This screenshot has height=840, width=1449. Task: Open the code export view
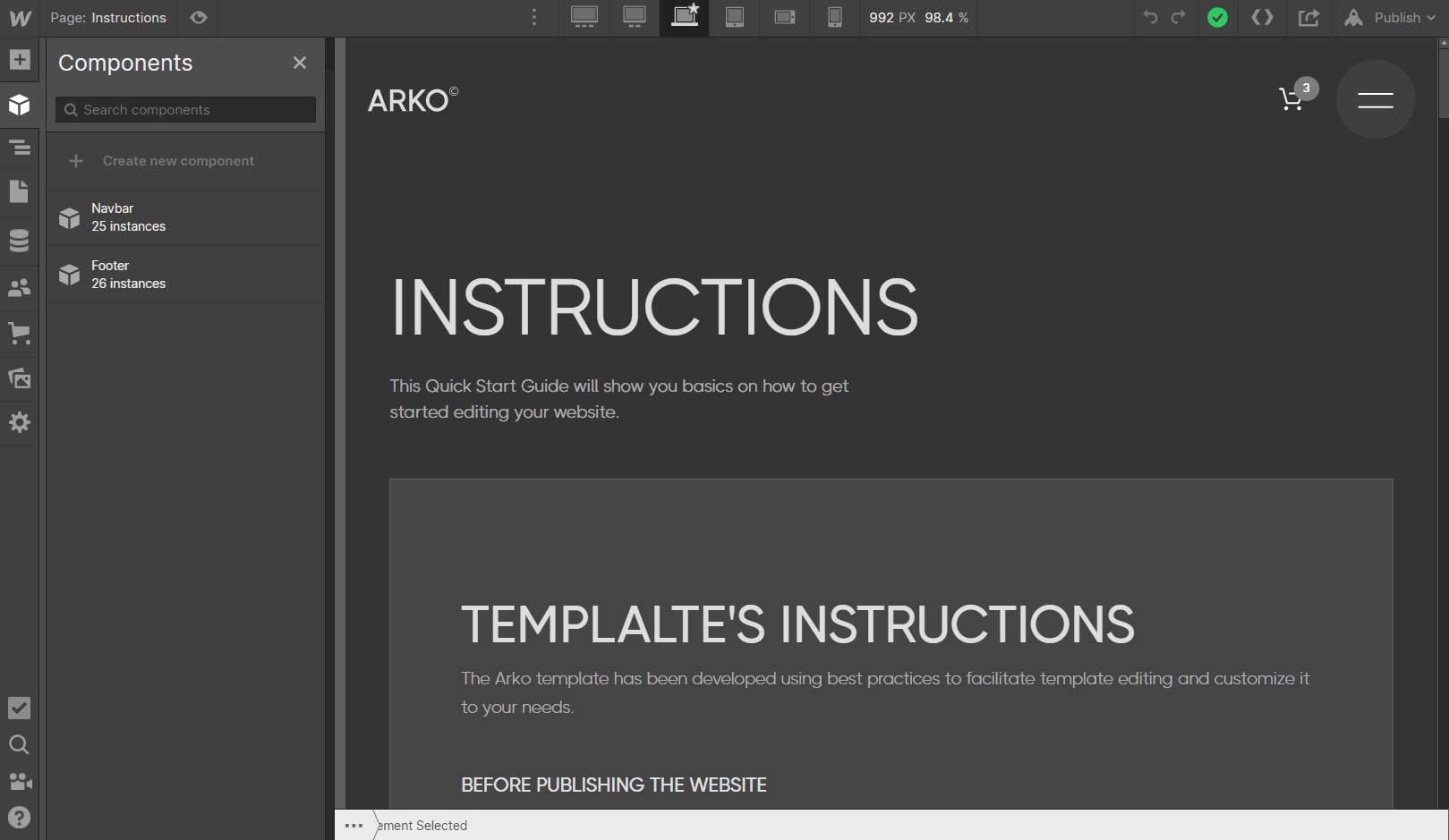1262,17
